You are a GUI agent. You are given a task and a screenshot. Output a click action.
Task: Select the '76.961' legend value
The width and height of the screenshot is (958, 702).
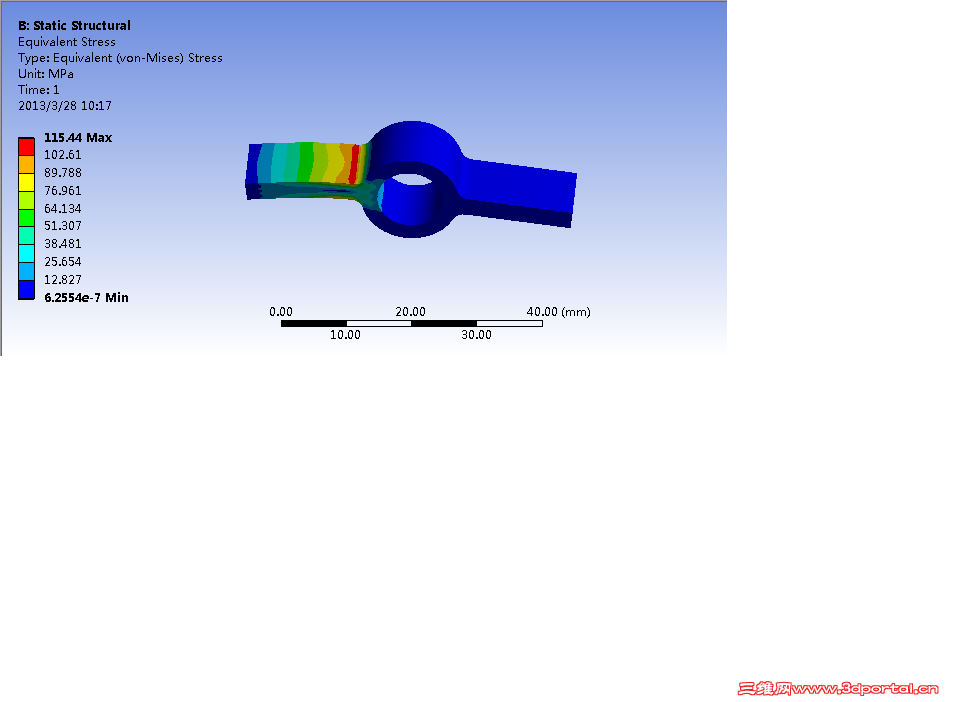62,191
